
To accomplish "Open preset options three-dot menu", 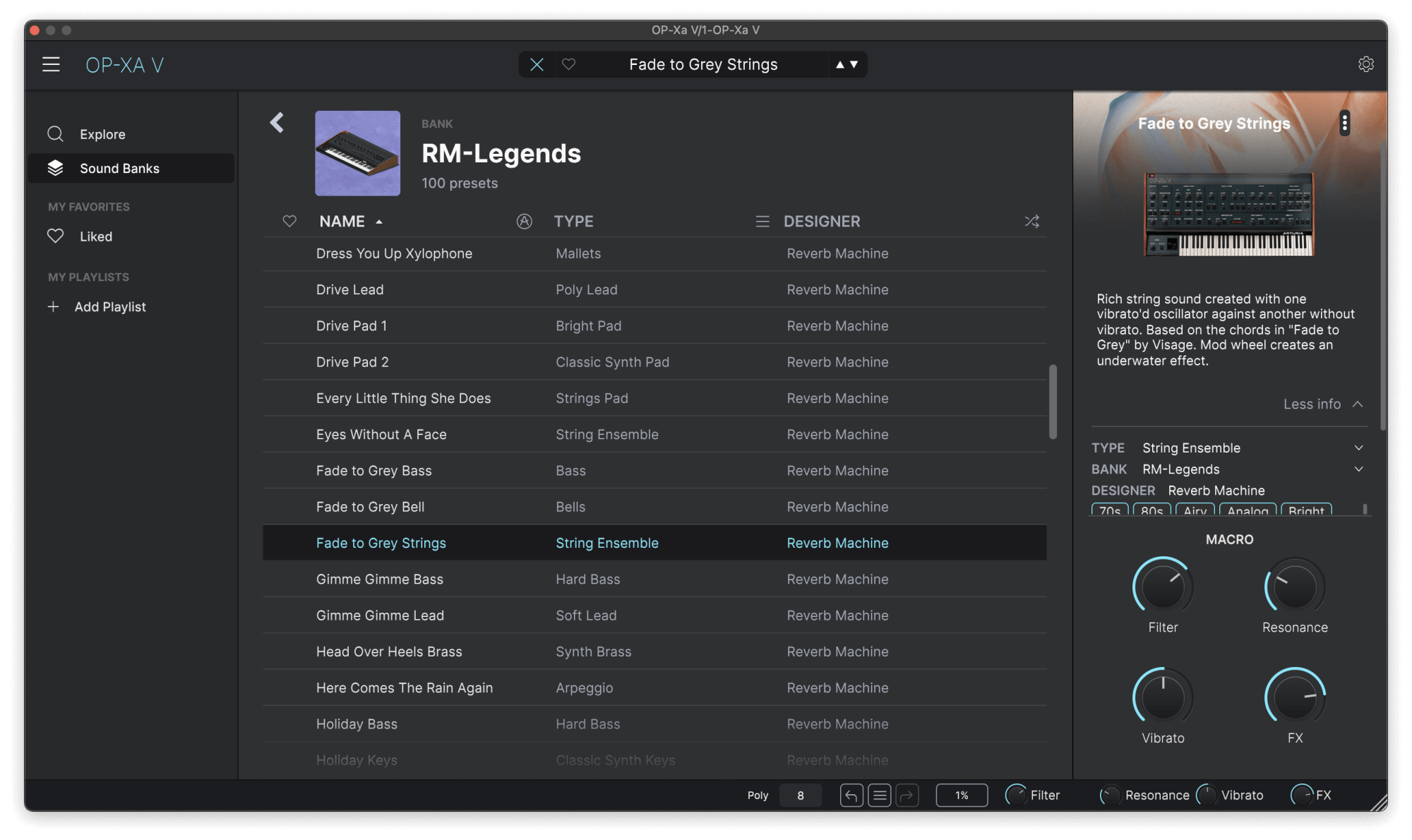I will (1344, 124).
